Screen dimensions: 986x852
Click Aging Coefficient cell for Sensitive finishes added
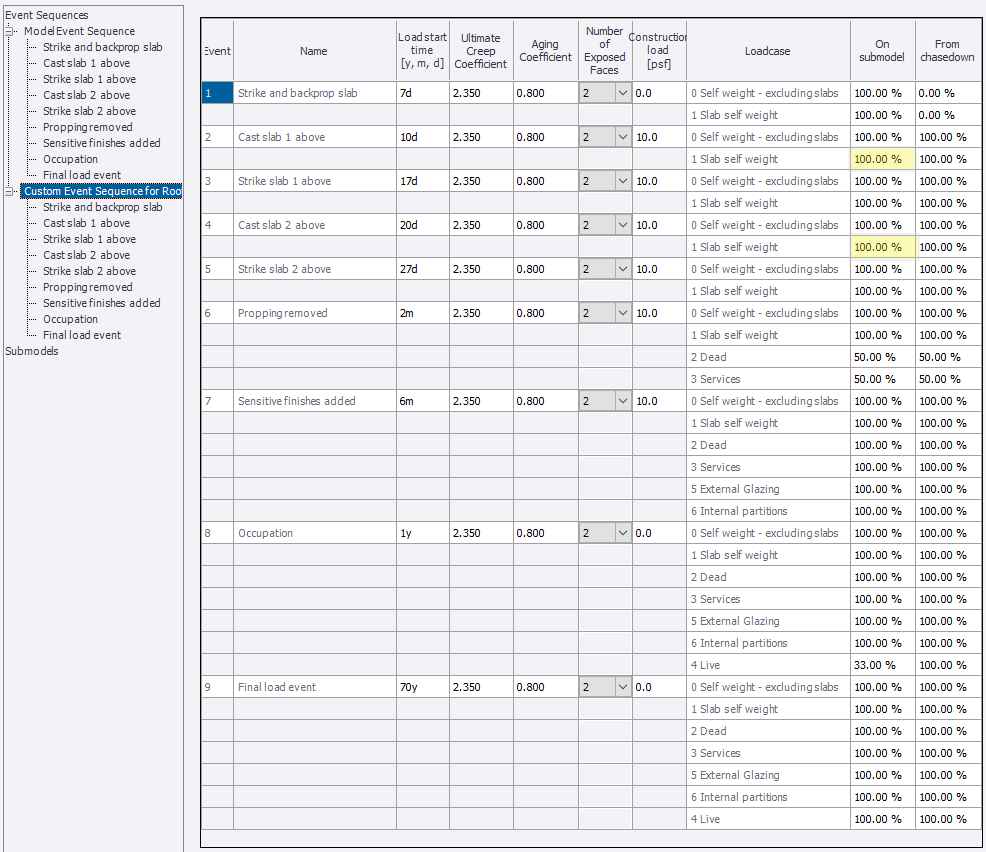pyautogui.click(x=545, y=401)
